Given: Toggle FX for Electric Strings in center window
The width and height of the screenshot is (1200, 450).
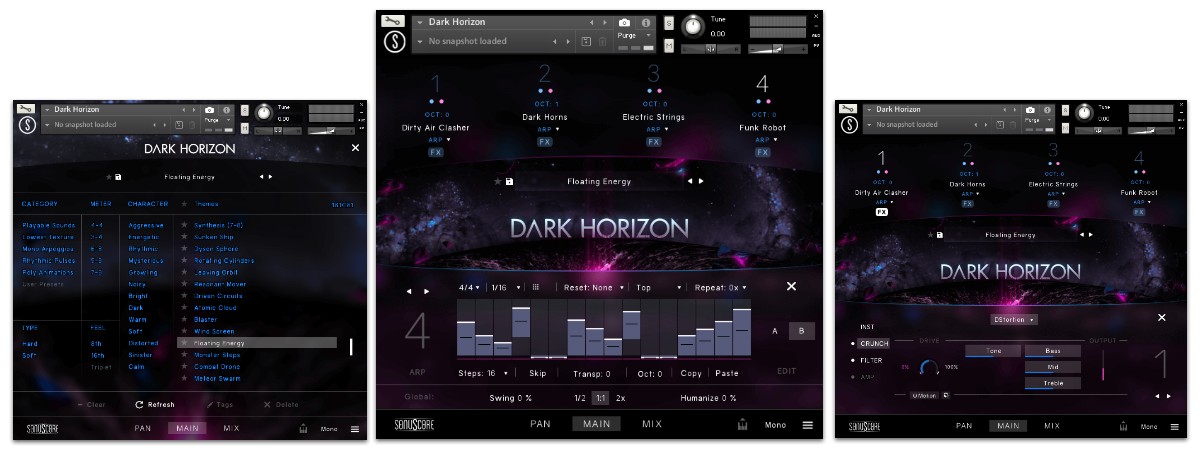Looking at the screenshot, I should 653,142.
